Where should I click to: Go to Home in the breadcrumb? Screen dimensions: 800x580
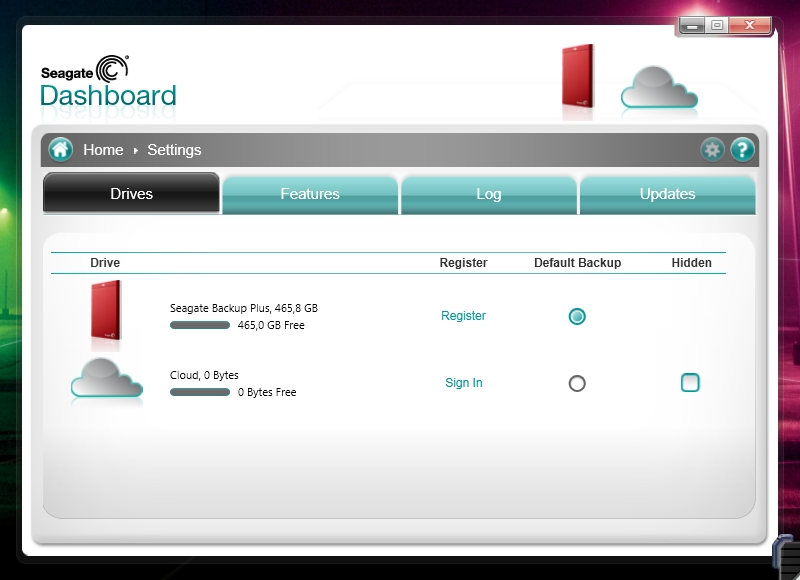[103, 150]
